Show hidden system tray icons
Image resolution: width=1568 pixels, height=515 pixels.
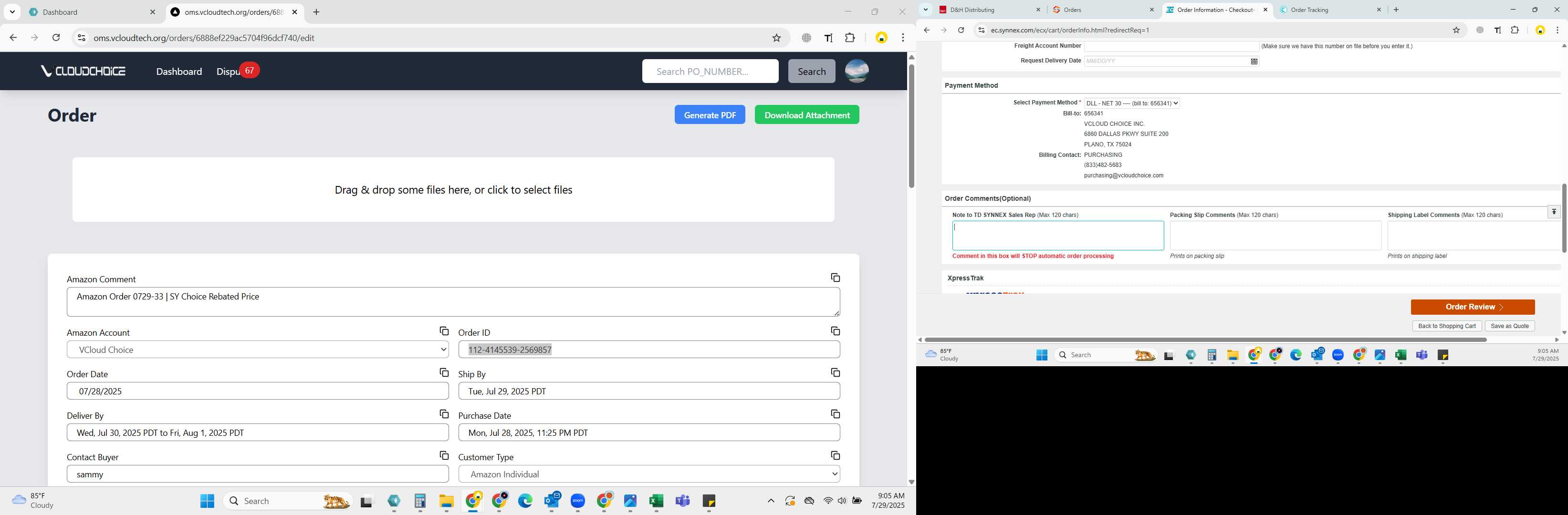[x=771, y=500]
